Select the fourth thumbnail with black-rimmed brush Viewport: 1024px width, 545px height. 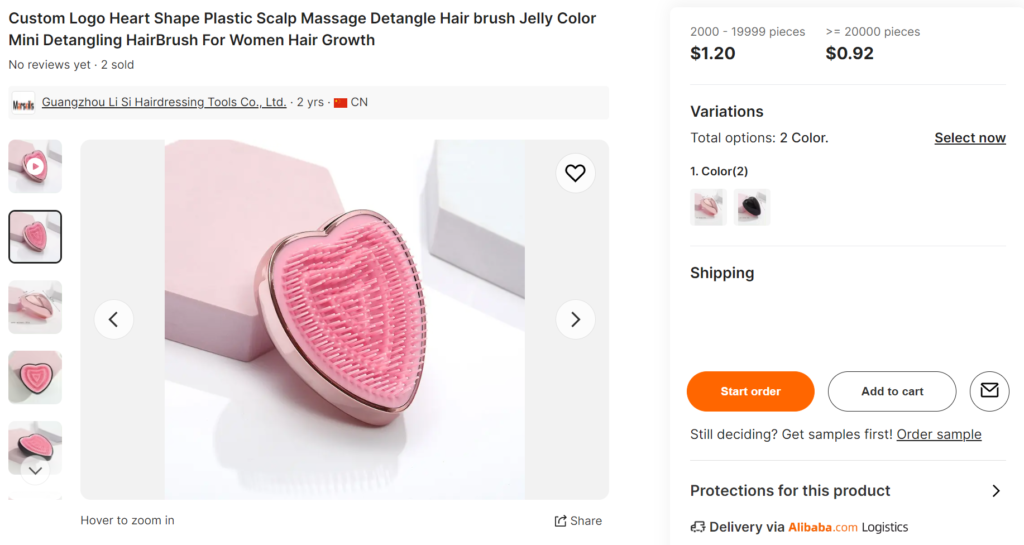click(35, 377)
